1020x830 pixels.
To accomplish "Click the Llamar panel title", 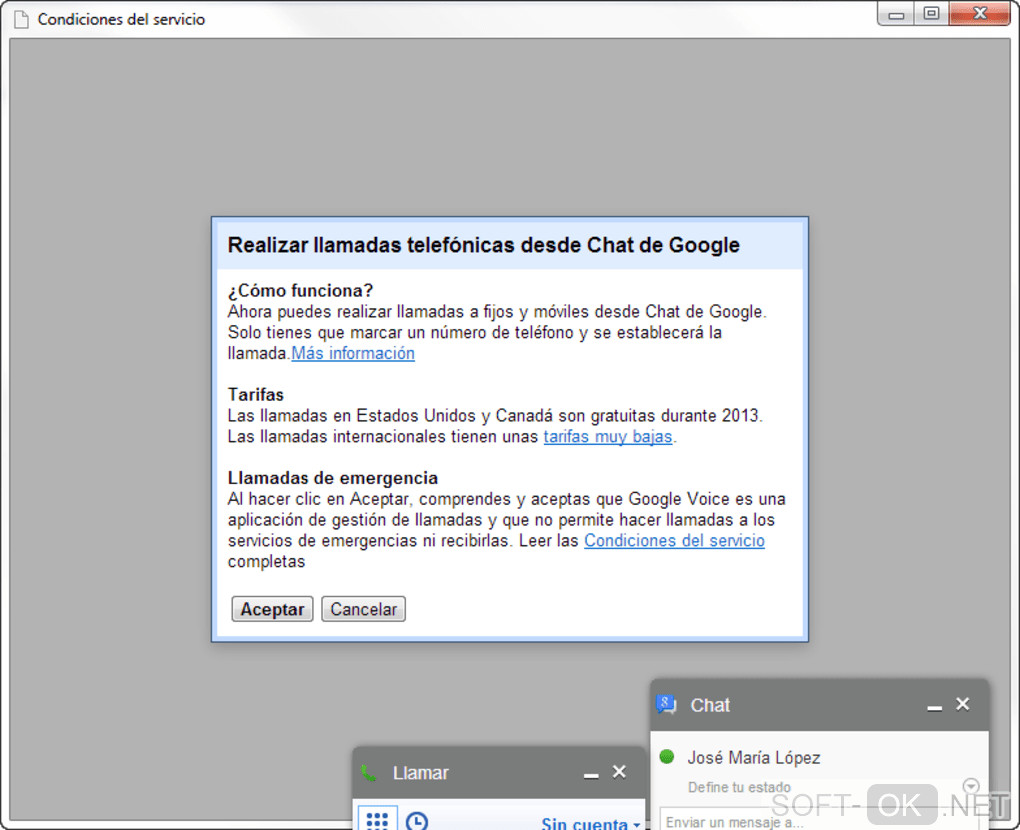I will 420,773.
